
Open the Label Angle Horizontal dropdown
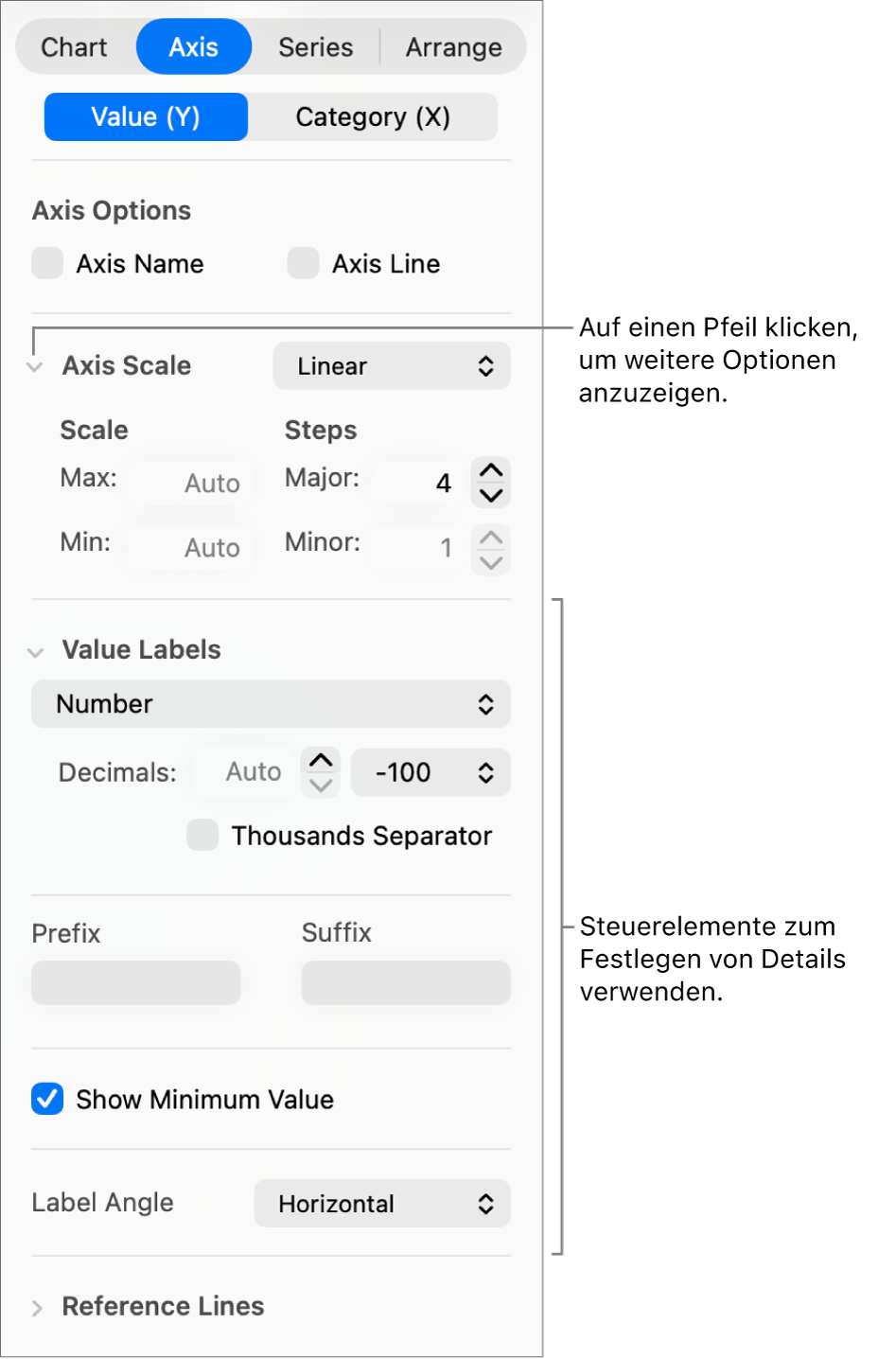(x=382, y=1204)
